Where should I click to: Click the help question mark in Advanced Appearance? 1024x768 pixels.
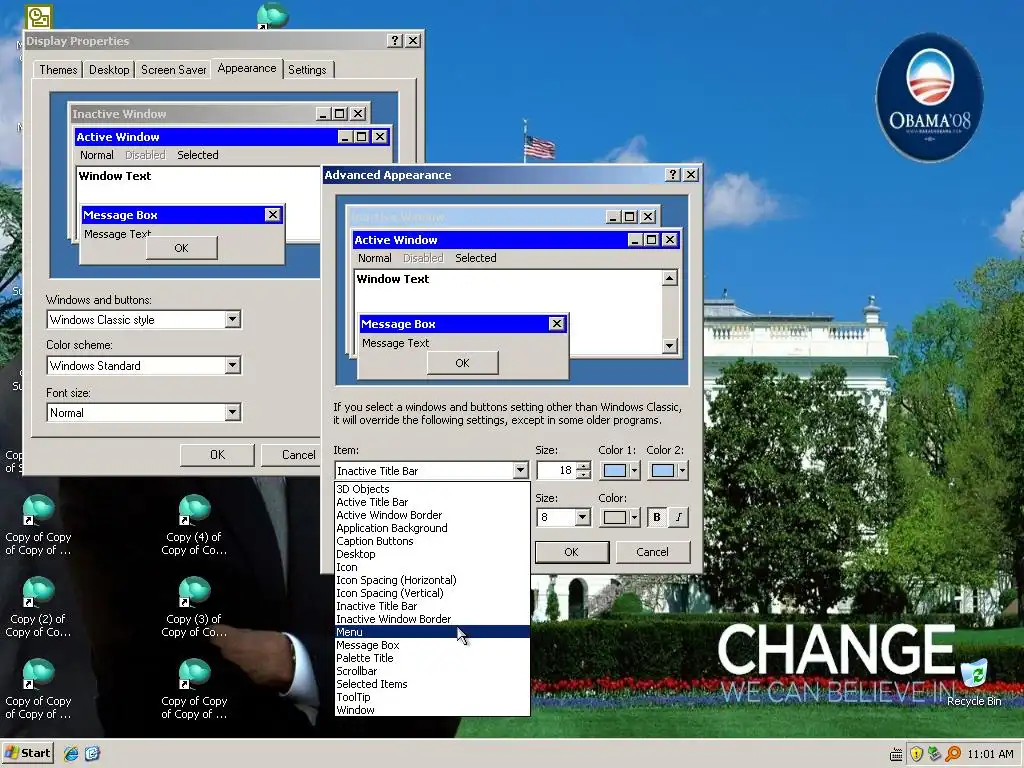pos(673,174)
